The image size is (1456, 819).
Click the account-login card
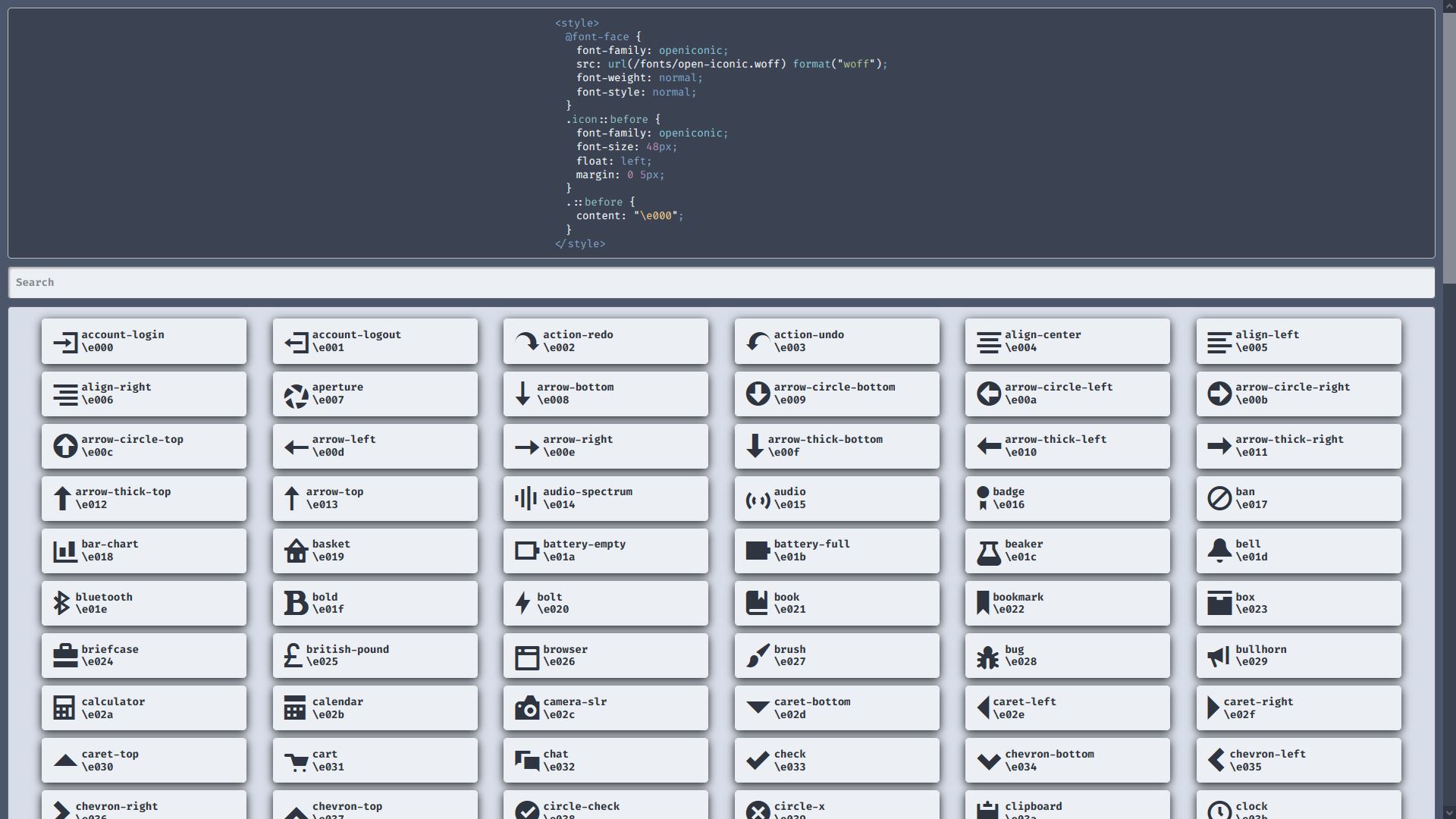tap(144, 341)
